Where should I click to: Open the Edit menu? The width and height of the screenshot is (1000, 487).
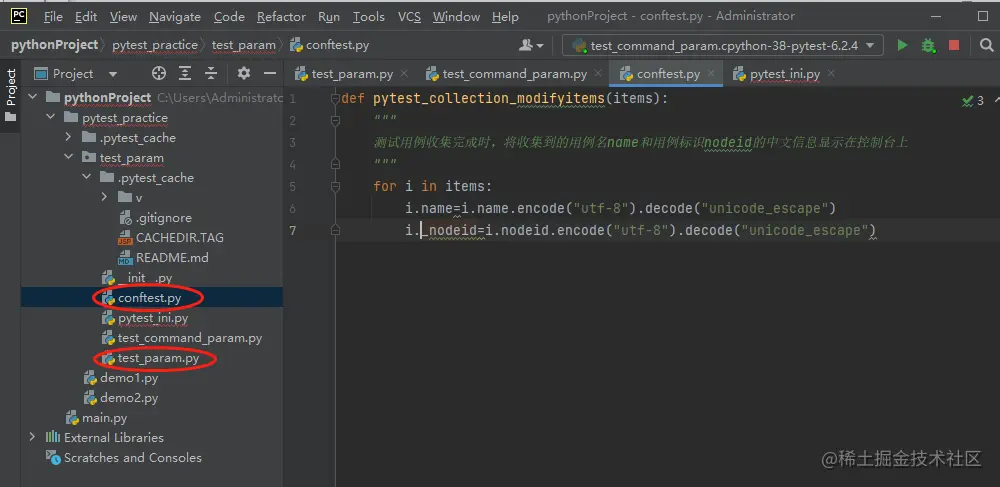(86, 17)
